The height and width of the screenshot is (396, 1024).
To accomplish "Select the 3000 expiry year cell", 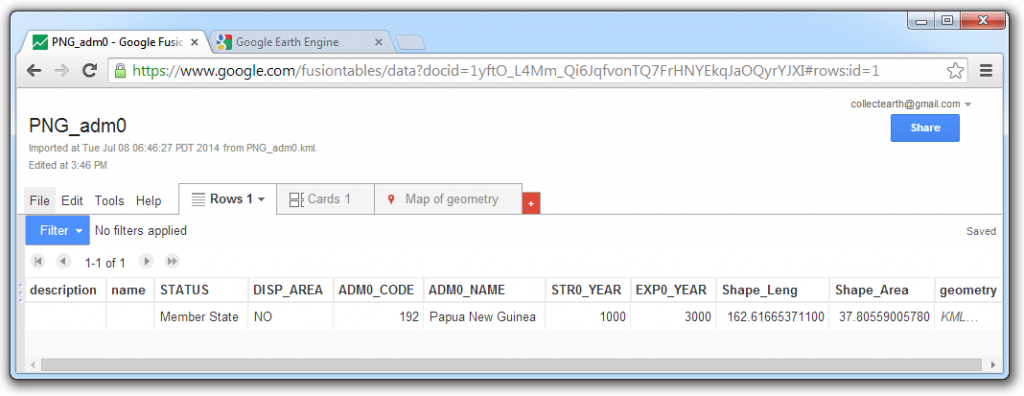I will pyautogui.click(x=673, y=317).
